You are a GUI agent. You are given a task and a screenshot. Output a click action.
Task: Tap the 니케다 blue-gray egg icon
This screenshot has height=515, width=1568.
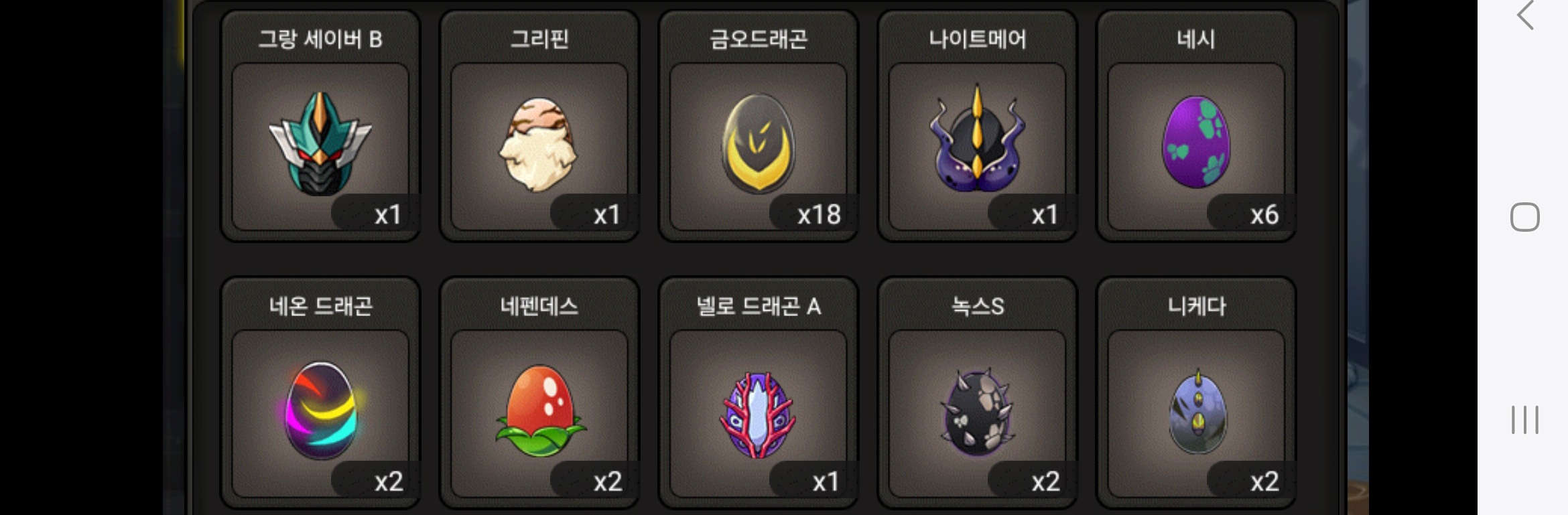1197,411
